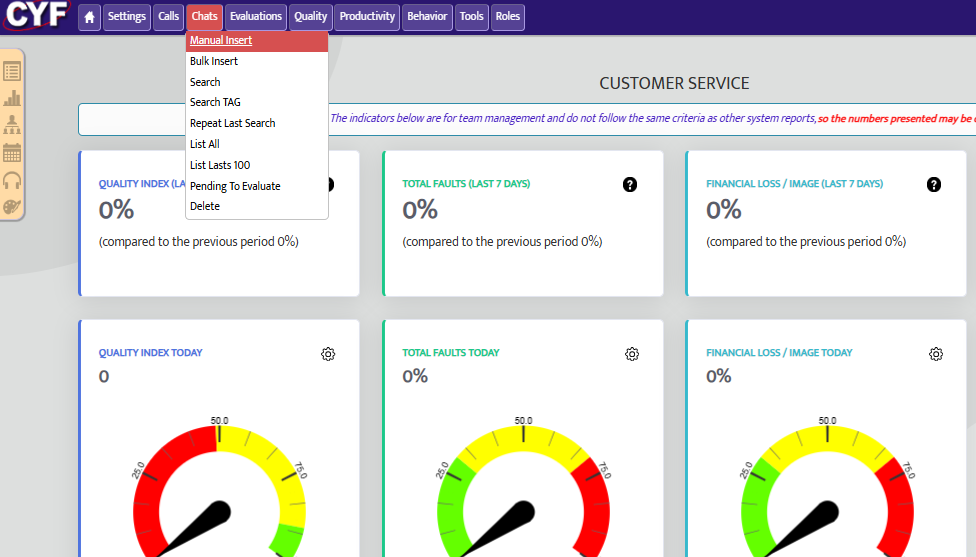The width and height of the screenshot is (976, 557).
Task: Click the FINANCIAL LOSS / IMAGE TODAY label
Action: point(779,352)
